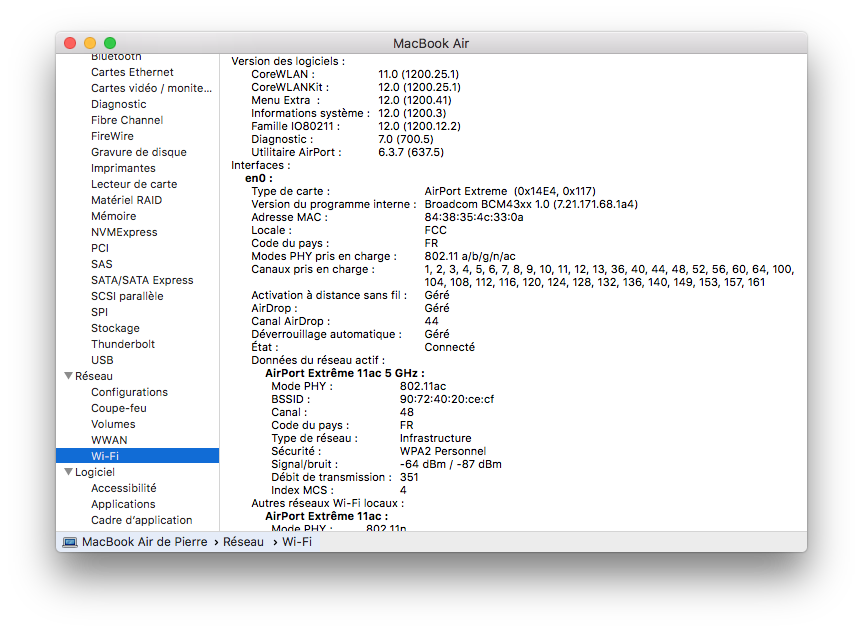Click the Autres réseaux Wi-Fi locaux label
Viewport: 863px width, 632px height.
[327, 503]
